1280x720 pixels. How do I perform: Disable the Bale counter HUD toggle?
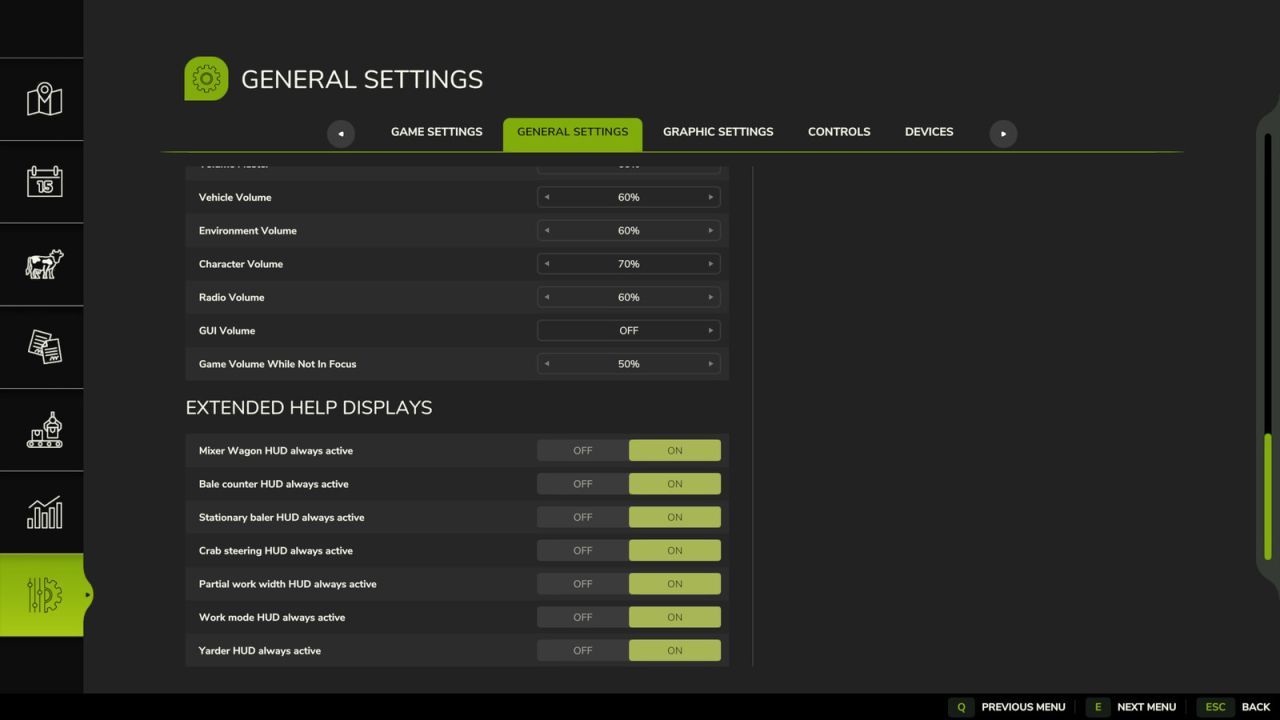[x=582, y=483]
